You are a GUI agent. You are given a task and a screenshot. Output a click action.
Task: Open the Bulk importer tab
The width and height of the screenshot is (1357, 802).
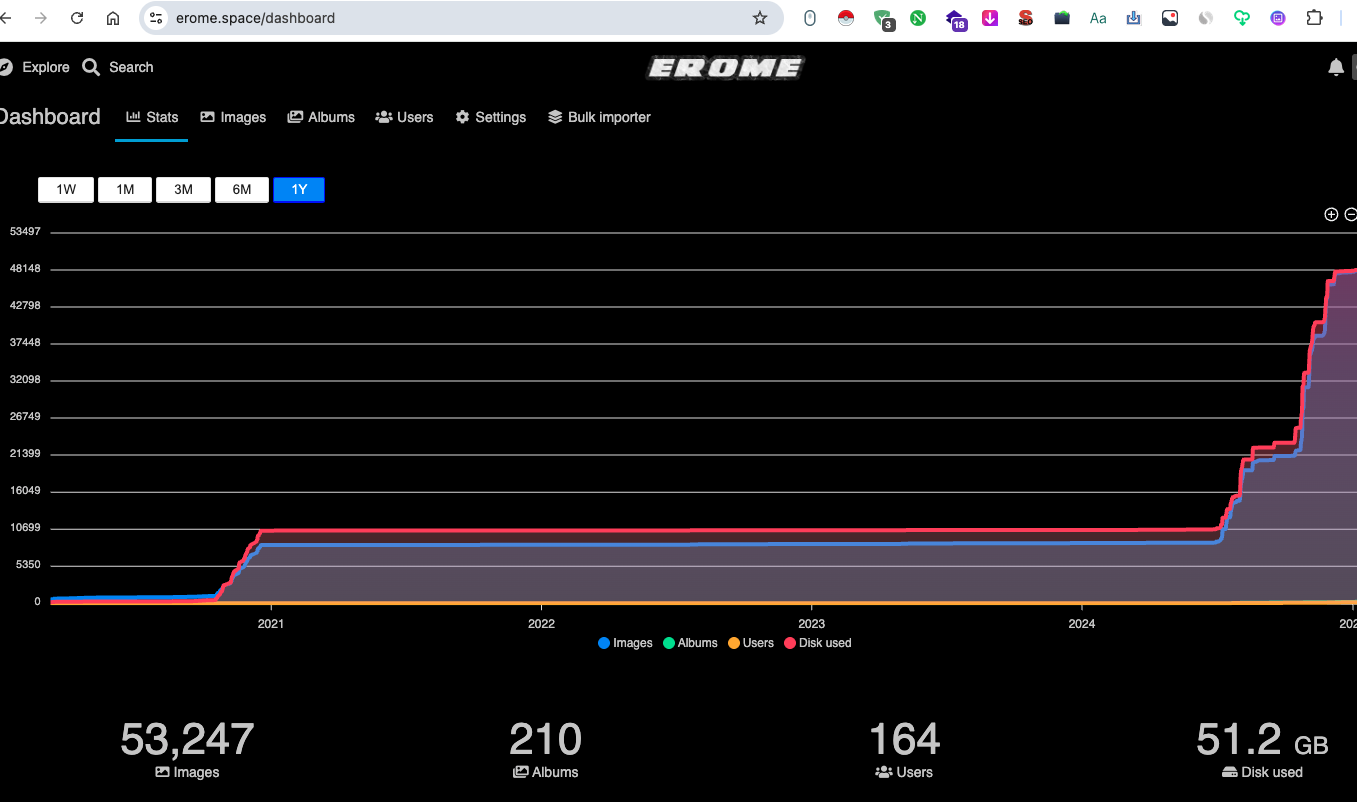[599, 117]
